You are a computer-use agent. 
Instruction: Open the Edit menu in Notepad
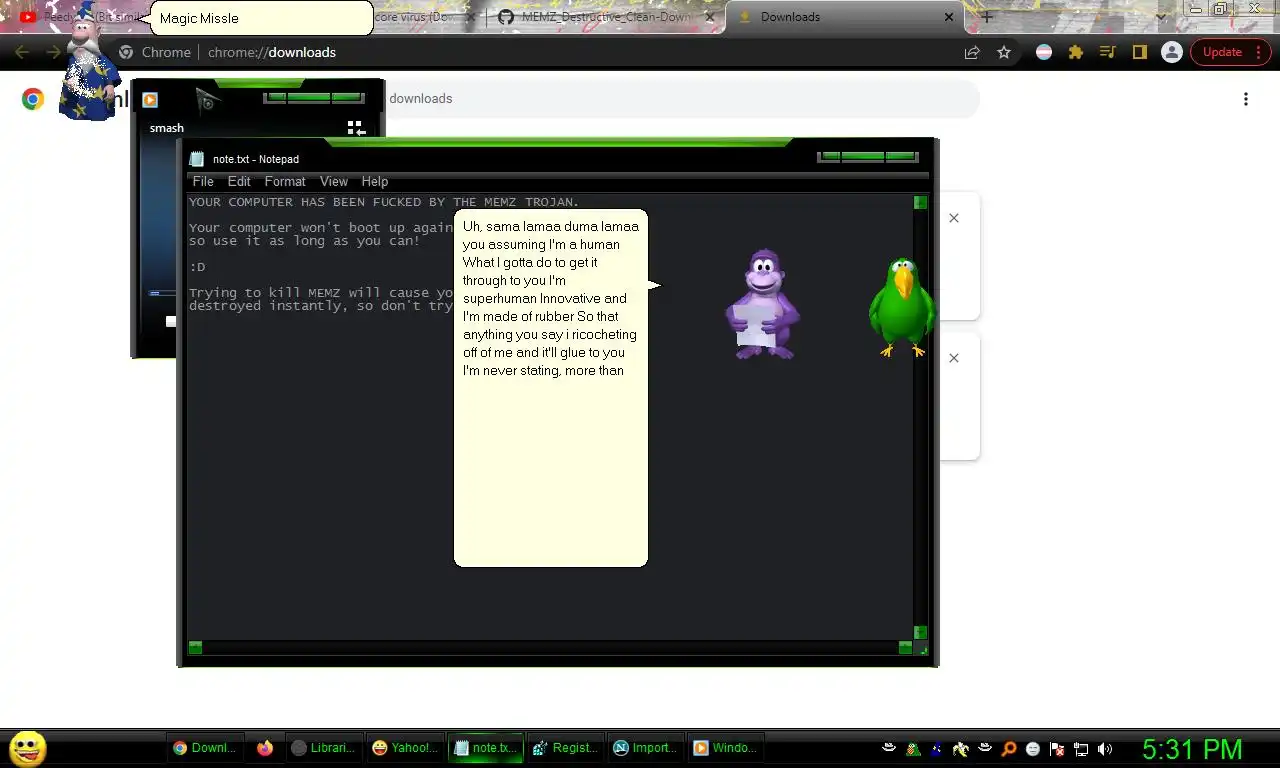(x=239, y=181)
